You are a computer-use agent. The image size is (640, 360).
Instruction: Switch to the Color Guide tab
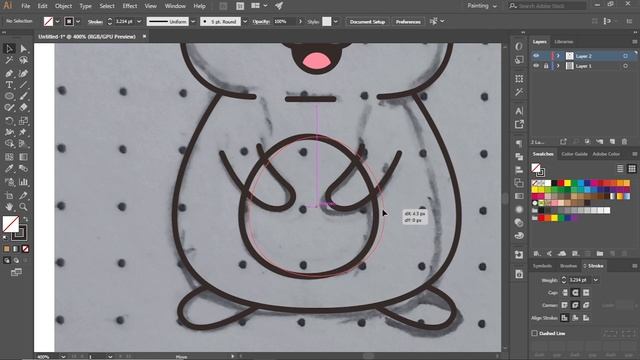(x=574, y=154)
